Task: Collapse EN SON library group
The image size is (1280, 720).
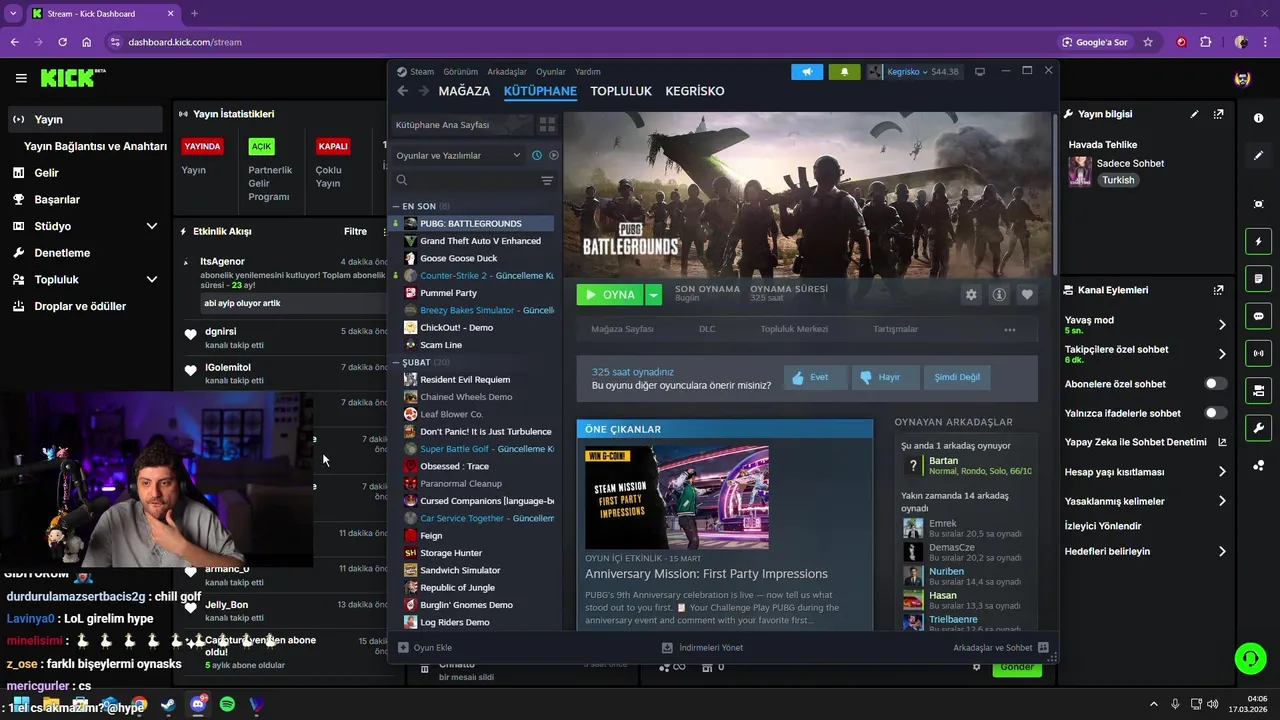Action: pyautogui.click(x=396, y=207)
